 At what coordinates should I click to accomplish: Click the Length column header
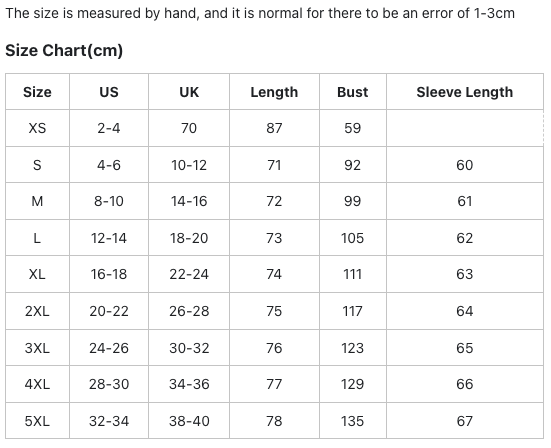coord(274,92)
